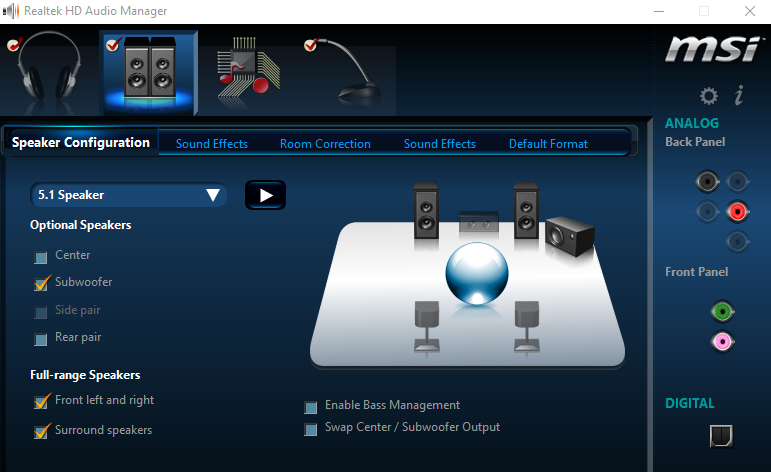The image size is (771, 472).
Task: Click the Realtek speaker icon in title bar
Action: 11,11
